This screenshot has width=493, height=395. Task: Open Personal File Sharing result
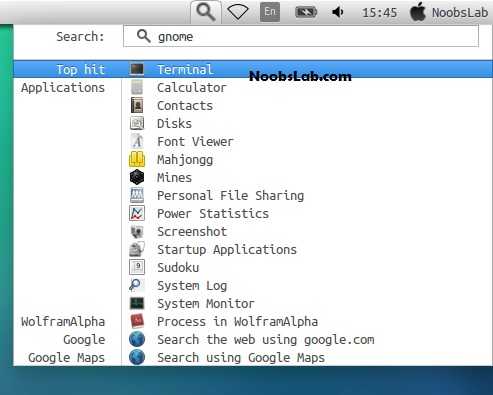(230, 196)
